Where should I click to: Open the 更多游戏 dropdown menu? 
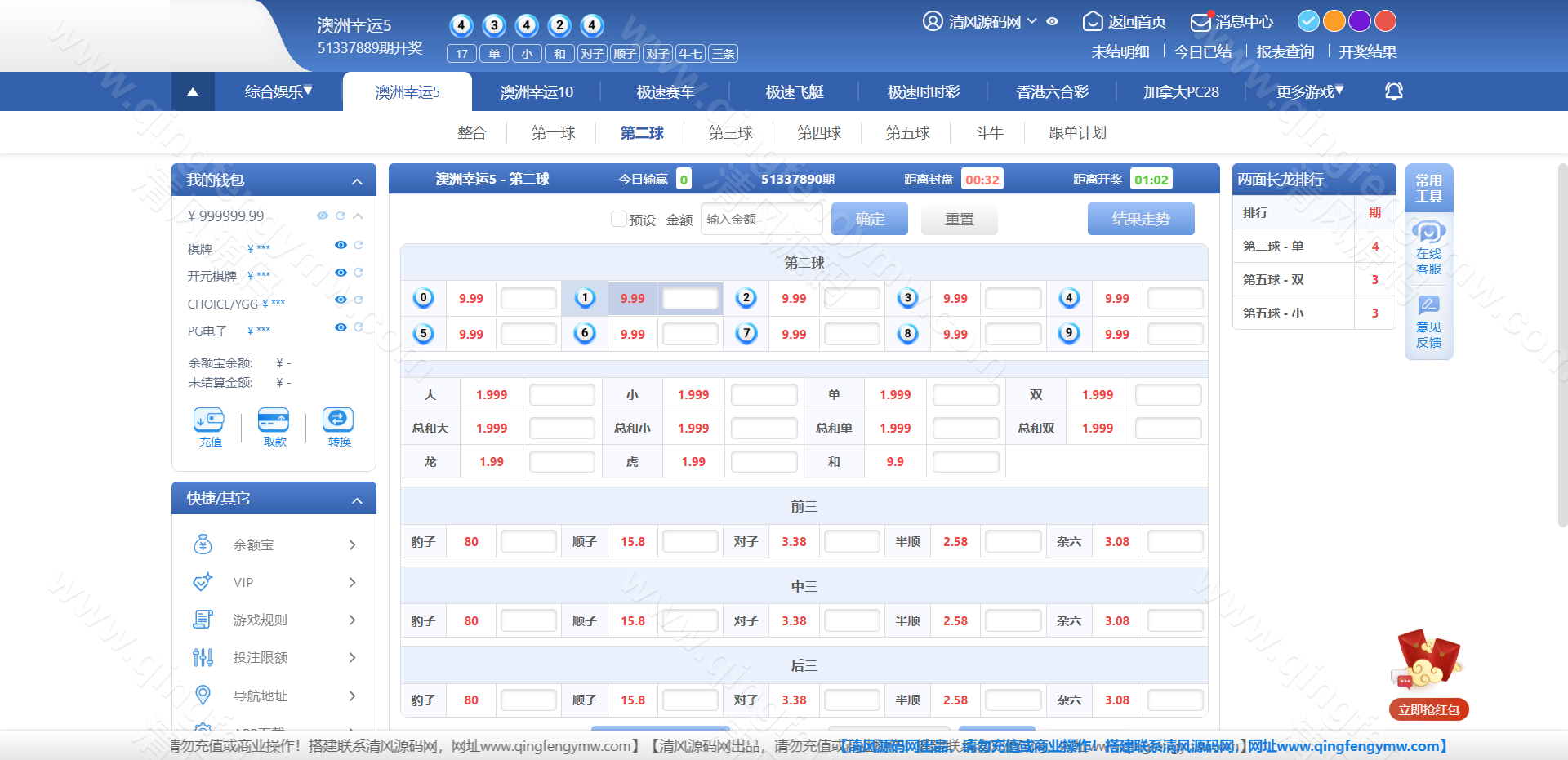point(1310,91)
